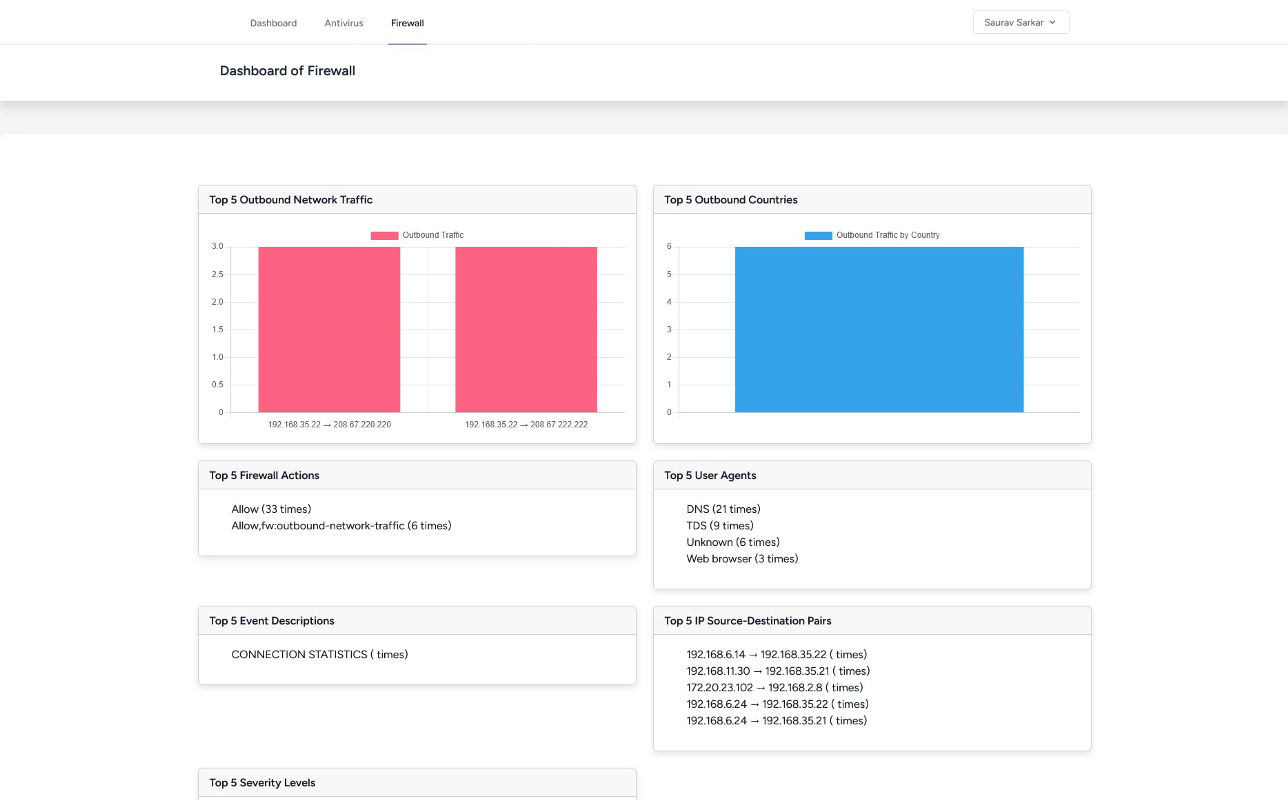
Task: Click the CONNECTION STATISTICS event description
Action: (x=319, y=655)
